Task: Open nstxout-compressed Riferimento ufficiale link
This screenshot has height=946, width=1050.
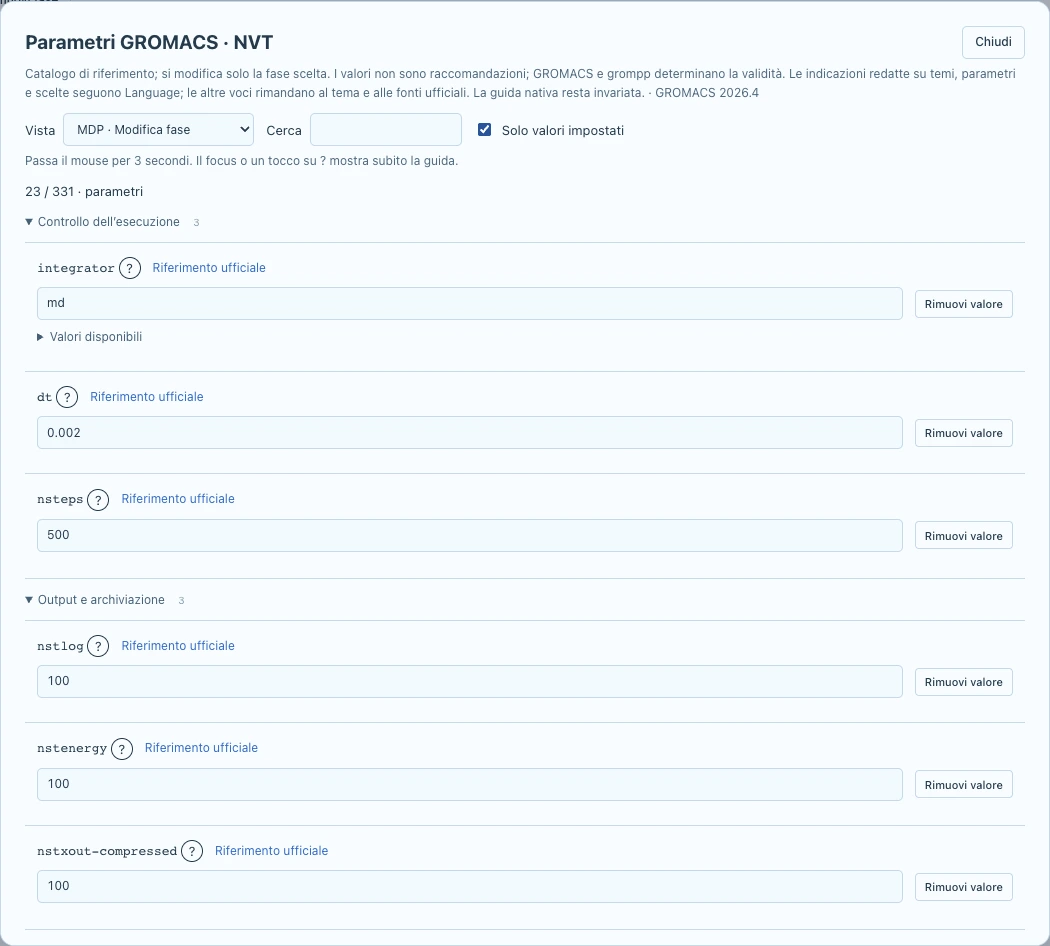Action: click(271, 851)
